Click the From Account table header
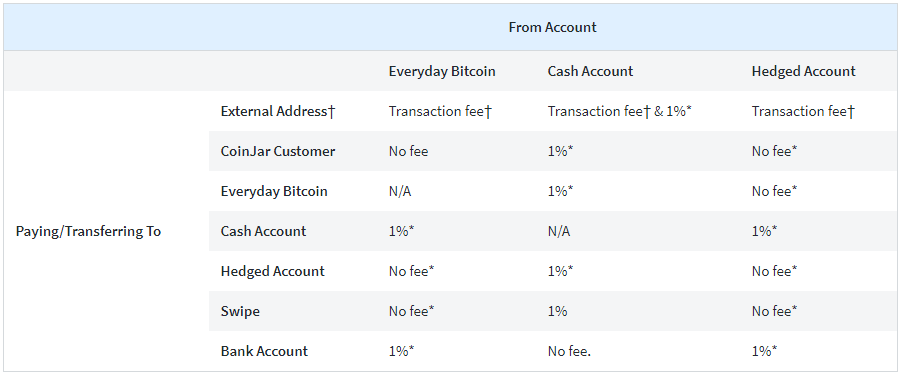Image resolution: width=900 pixels, height=374 pixels. (x=552, y=27)
